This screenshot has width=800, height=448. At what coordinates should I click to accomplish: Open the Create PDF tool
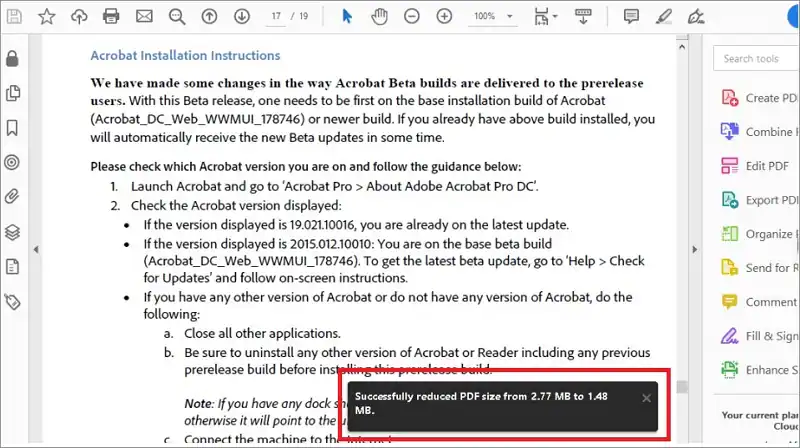[x=760, y=97]
